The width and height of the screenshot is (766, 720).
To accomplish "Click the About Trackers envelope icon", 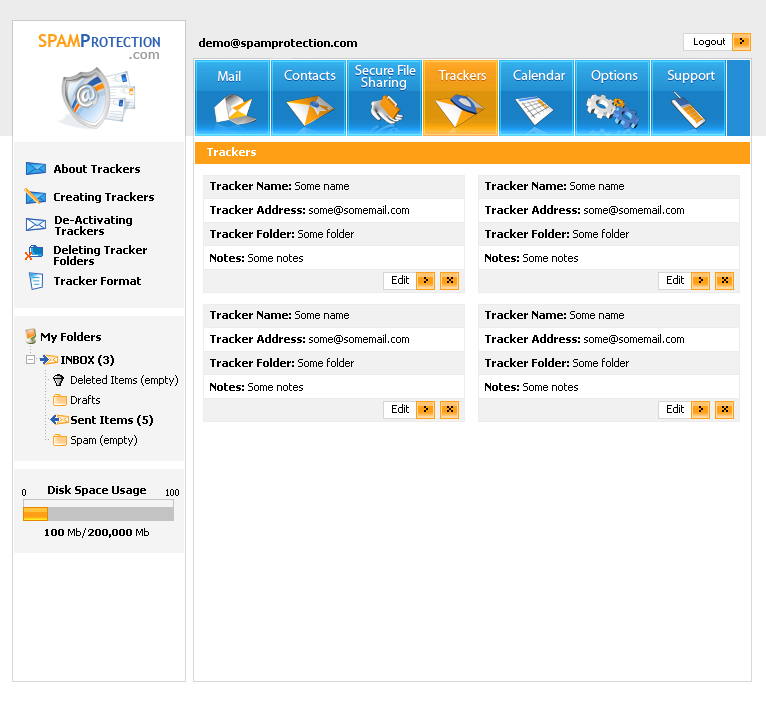I will 36,169.
